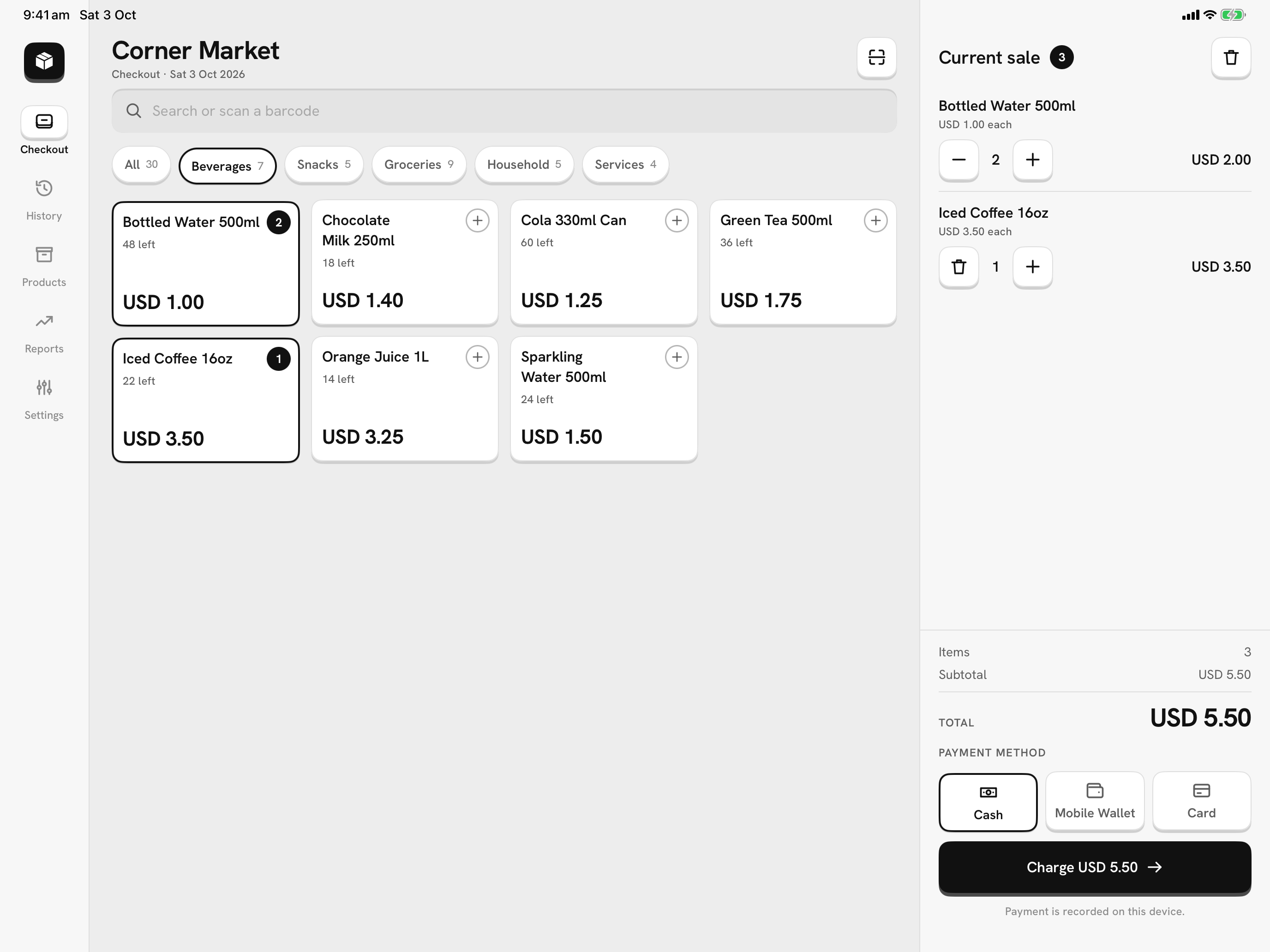Add Cola 330ml Can with plus icon
The width and height of the screenshot is (1270, 952).
click(x=677, y=220)
